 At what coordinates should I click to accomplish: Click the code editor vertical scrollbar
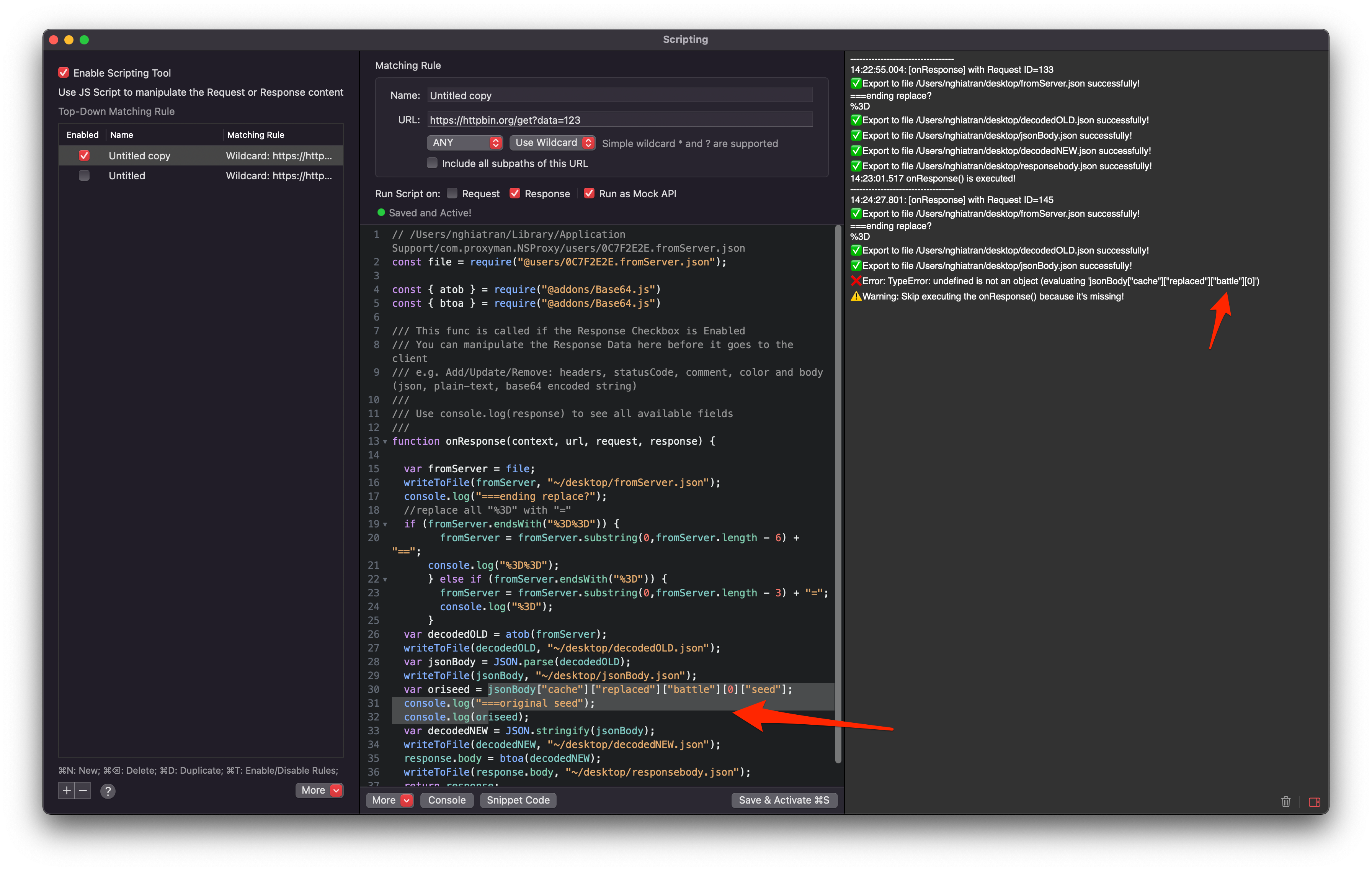pyautogui.click(x=838, y=494)
